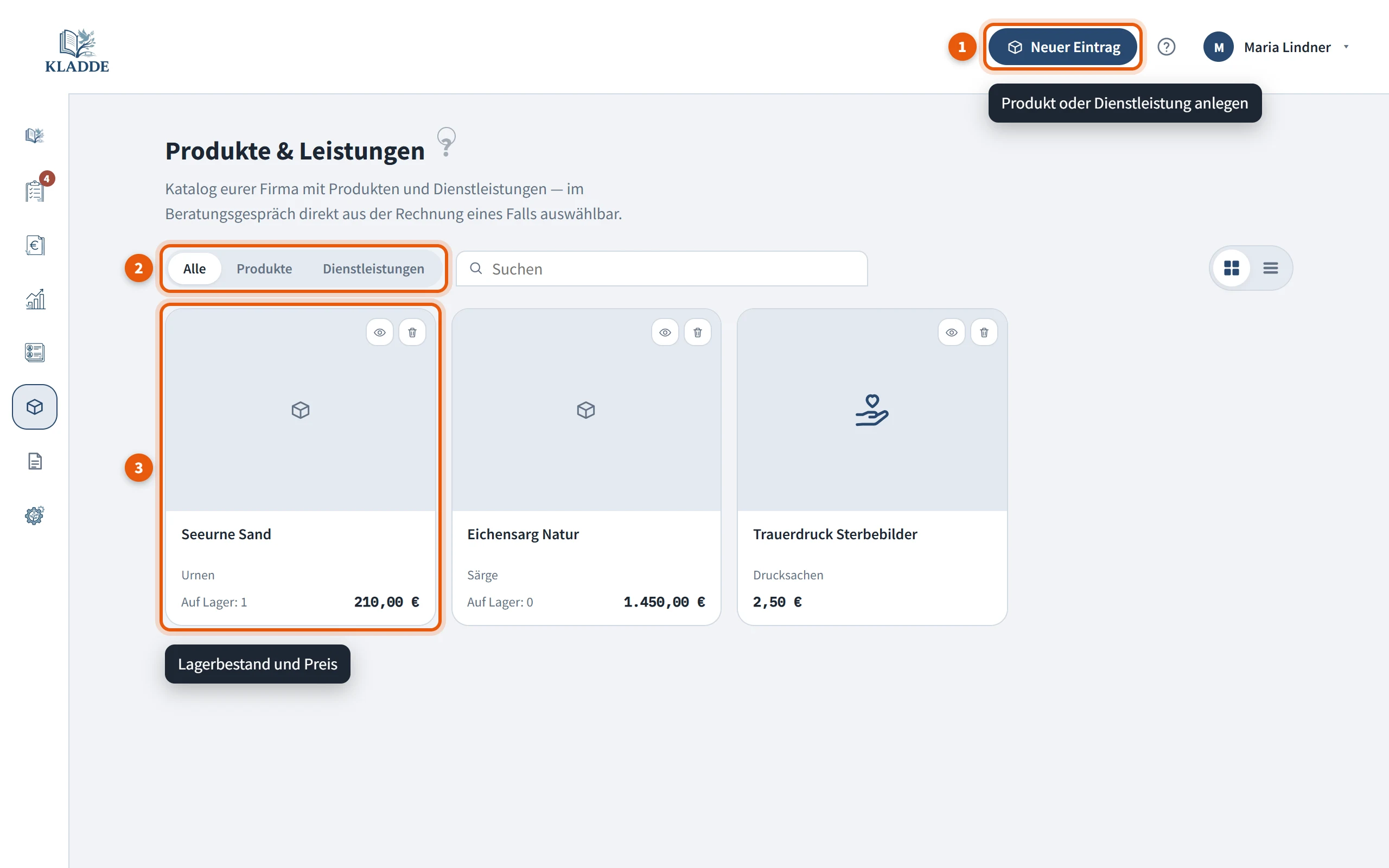Screen dimensions: 1389x868
Task: Click the 210,00 € price
Action: click(386, 602)
